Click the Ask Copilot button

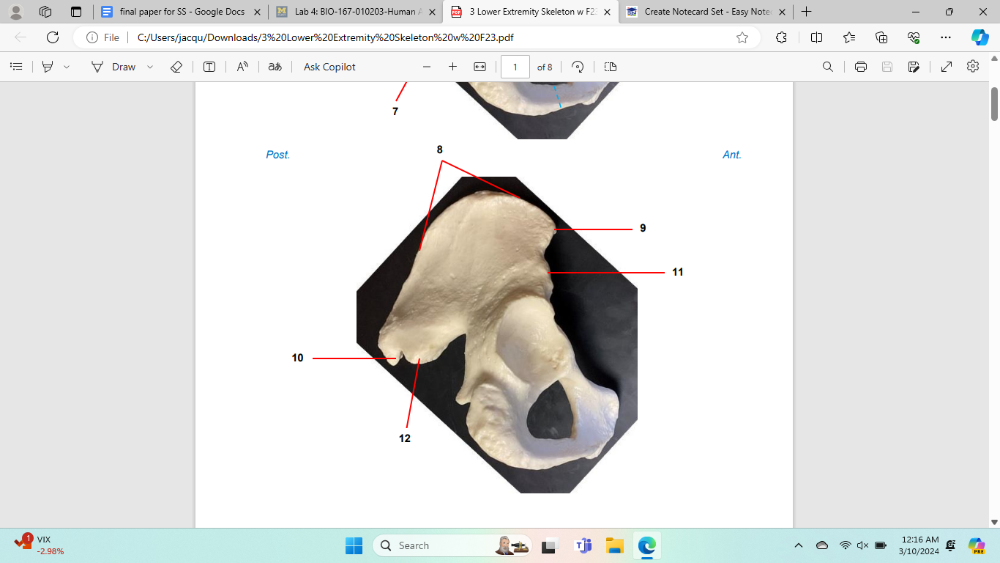[329, 67]
